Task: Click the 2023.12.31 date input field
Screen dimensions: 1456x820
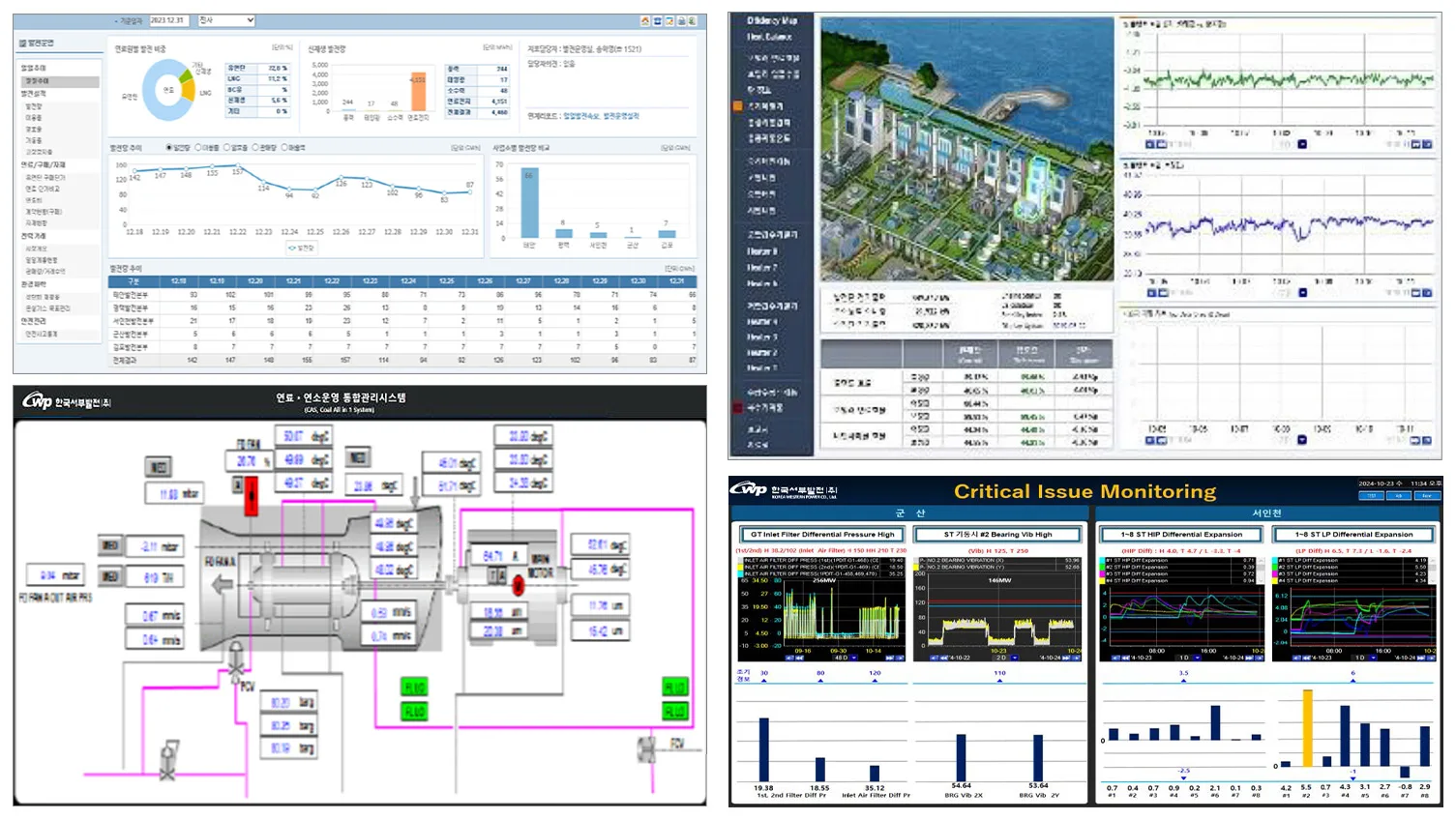Action: pos(169,20)
